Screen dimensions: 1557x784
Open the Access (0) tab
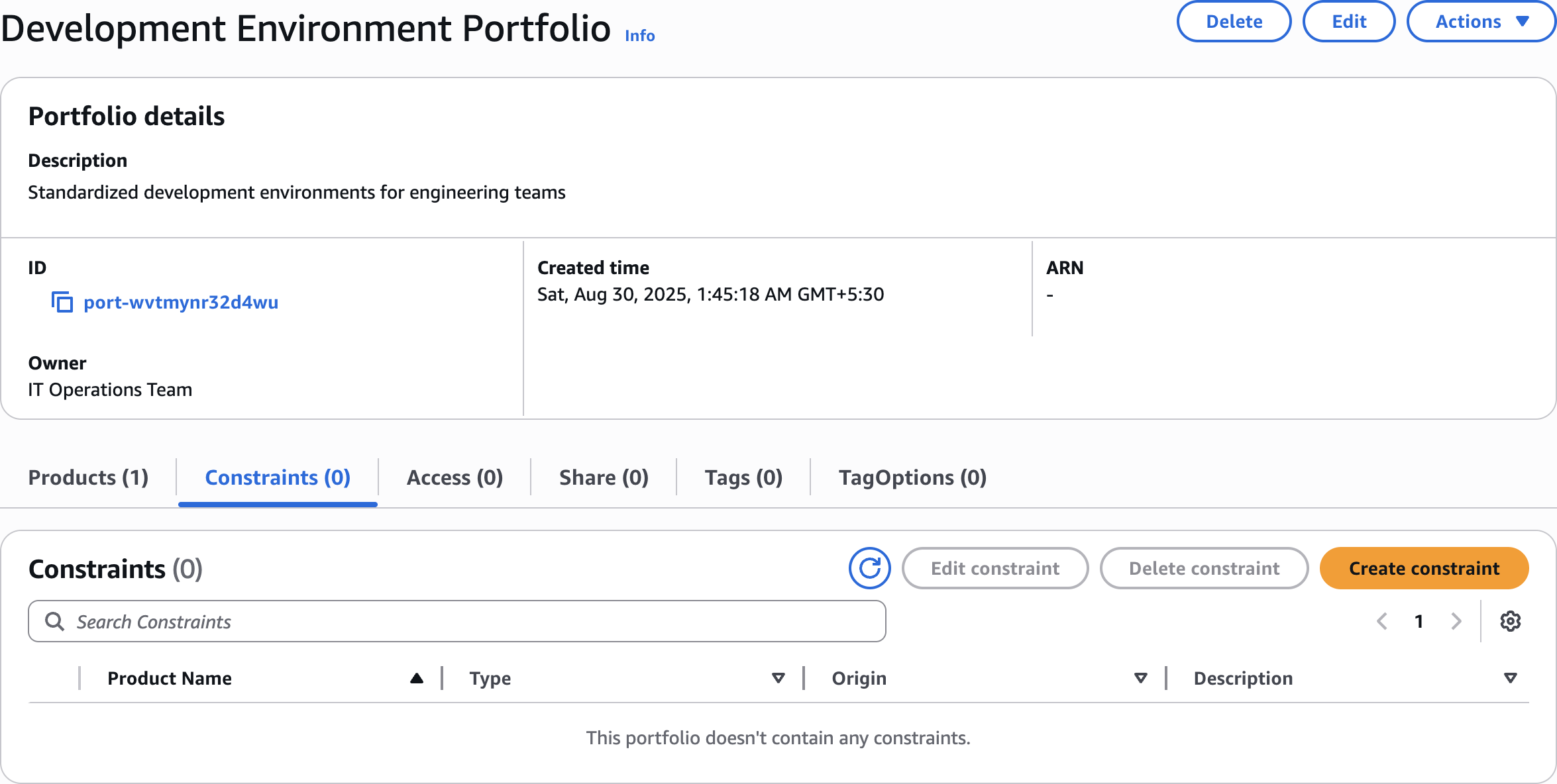coord(455,477)
